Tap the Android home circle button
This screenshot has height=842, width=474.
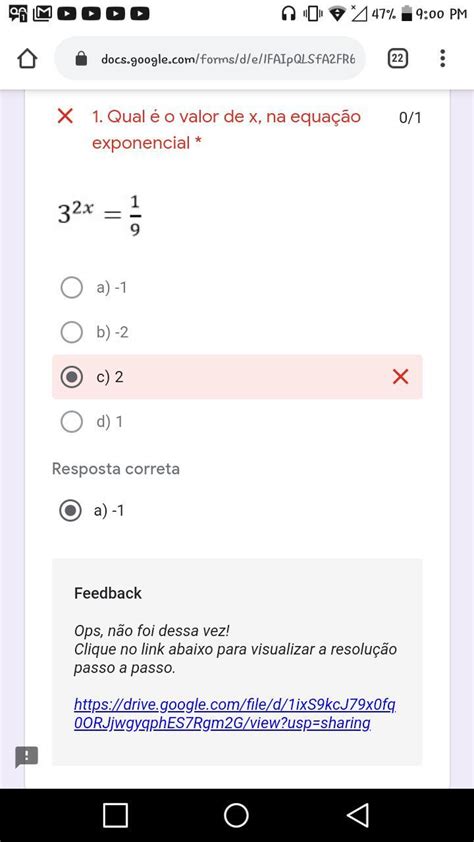236,815
